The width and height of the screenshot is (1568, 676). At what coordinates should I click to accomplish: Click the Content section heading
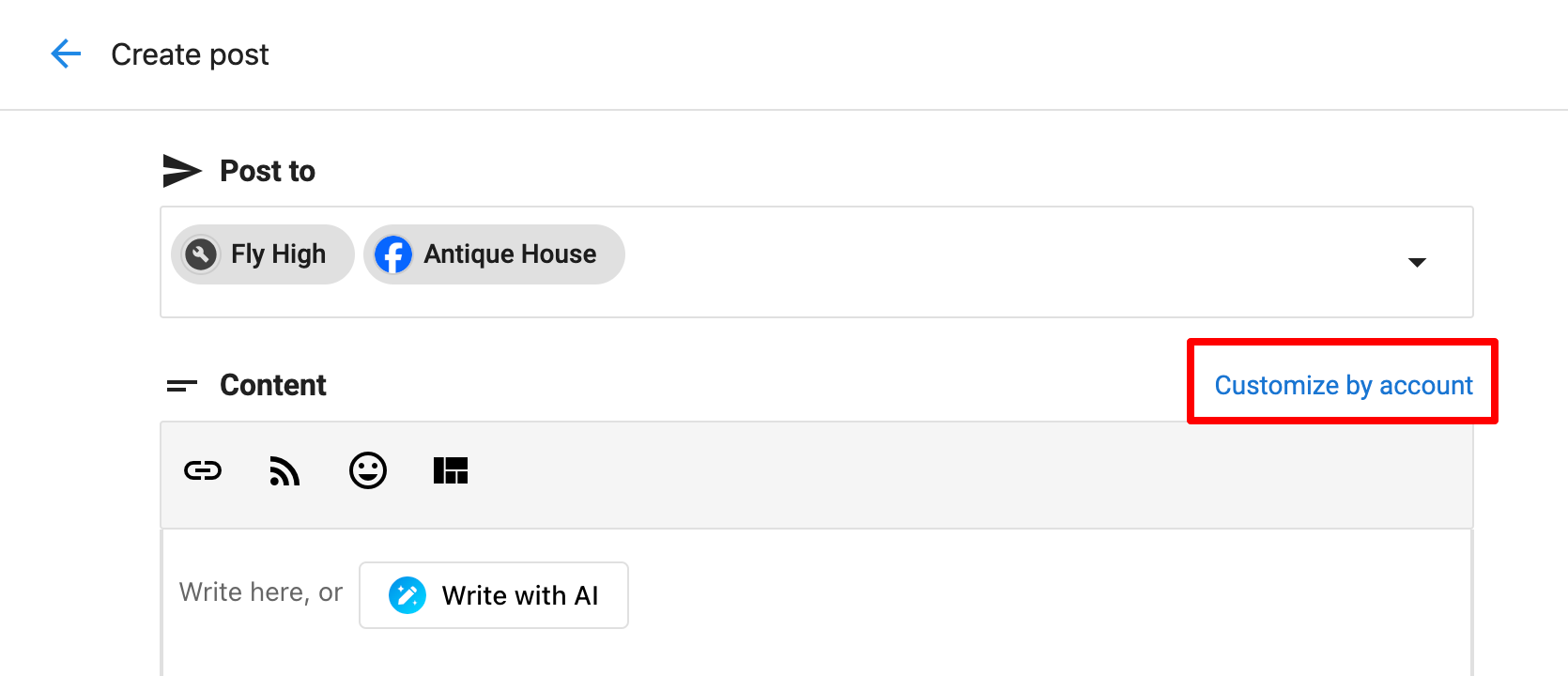click(x=272, y=385)
